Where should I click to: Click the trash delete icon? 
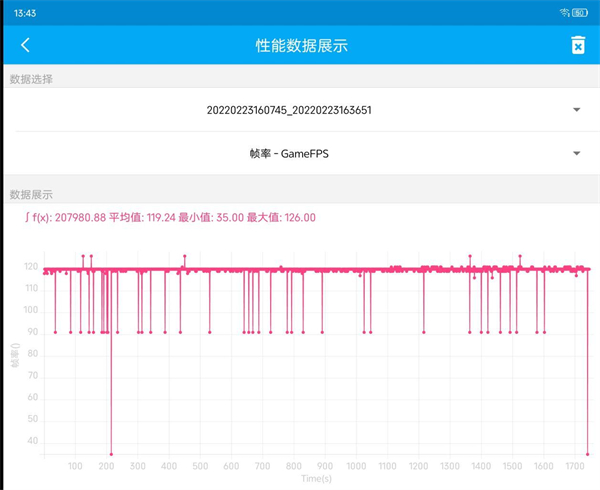[x=577, y=45]
